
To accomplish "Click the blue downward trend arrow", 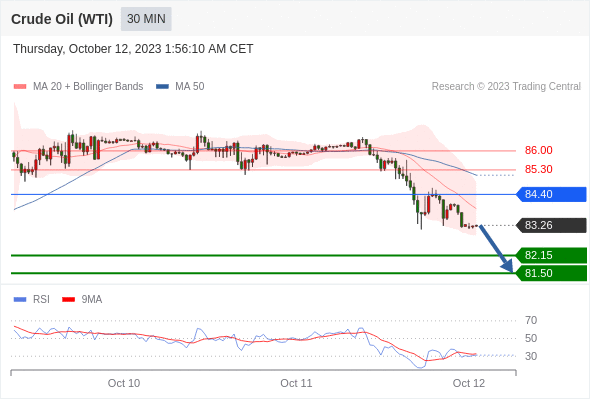I will [497, 249].
